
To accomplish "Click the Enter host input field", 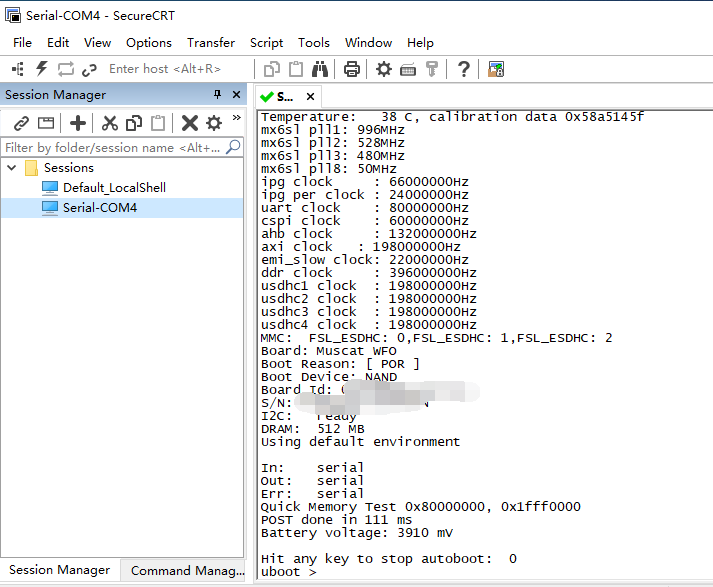I will click(177, 69).
